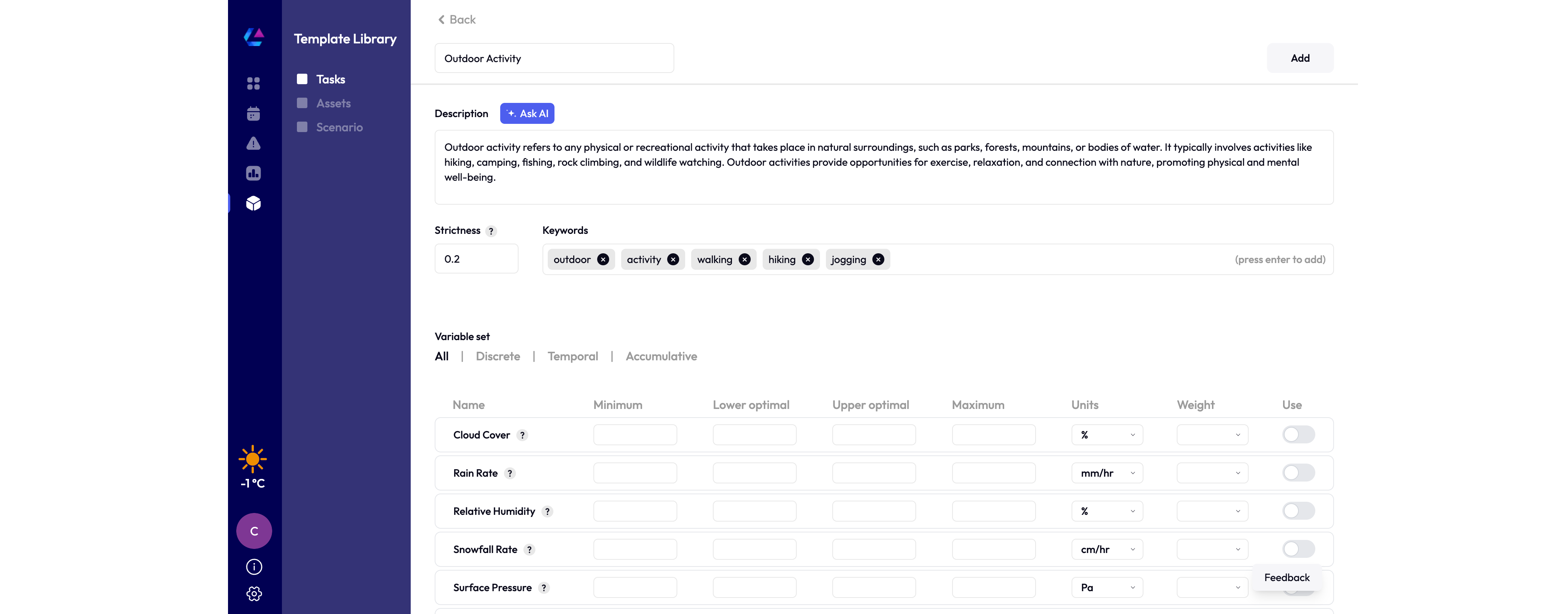This screenshot has height=614, width=1568.
Task: Open the alerts warning triangle icon
Action: (253, 144)
